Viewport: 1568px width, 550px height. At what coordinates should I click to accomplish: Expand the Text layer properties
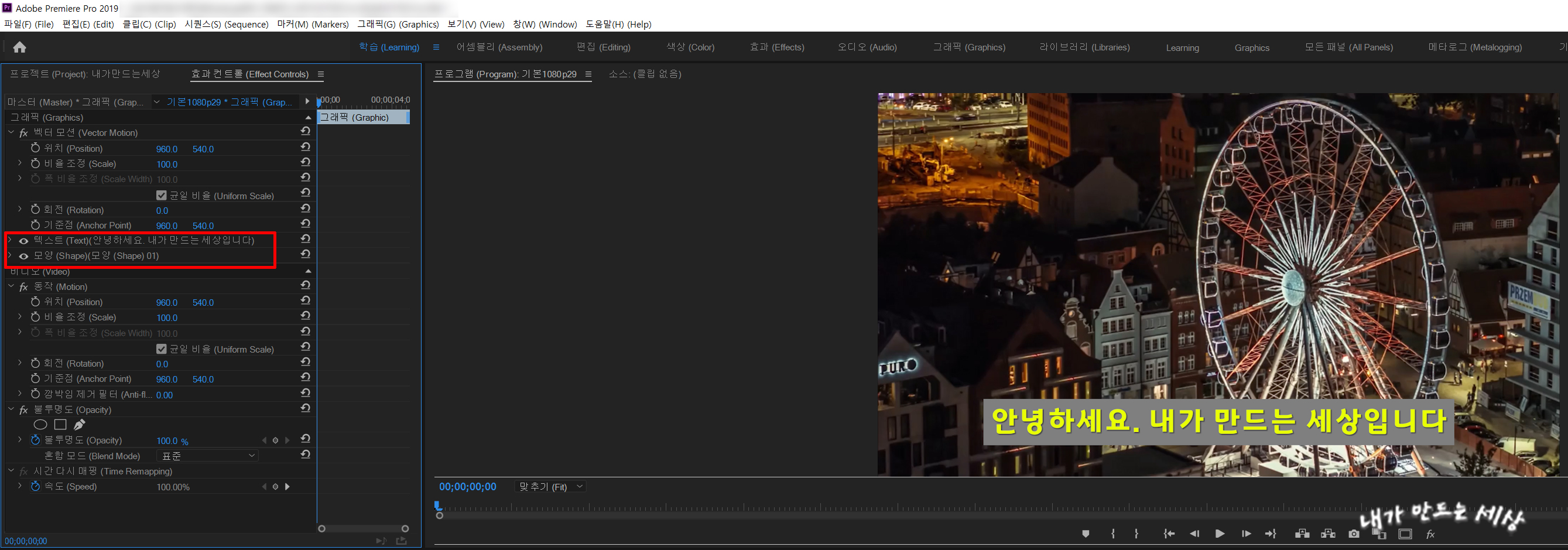pyautogui.click(x=10, y=240)
